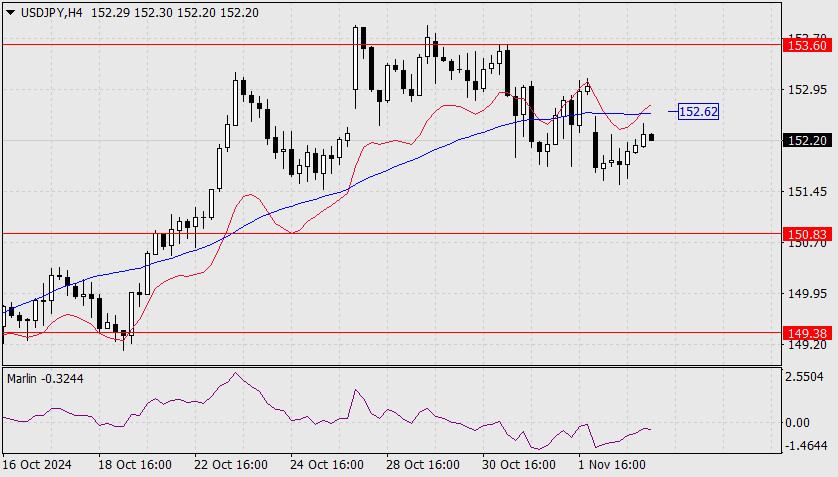Click the 22 Oct 16:00 time label

pyautogui.click(x=231, y=465)
